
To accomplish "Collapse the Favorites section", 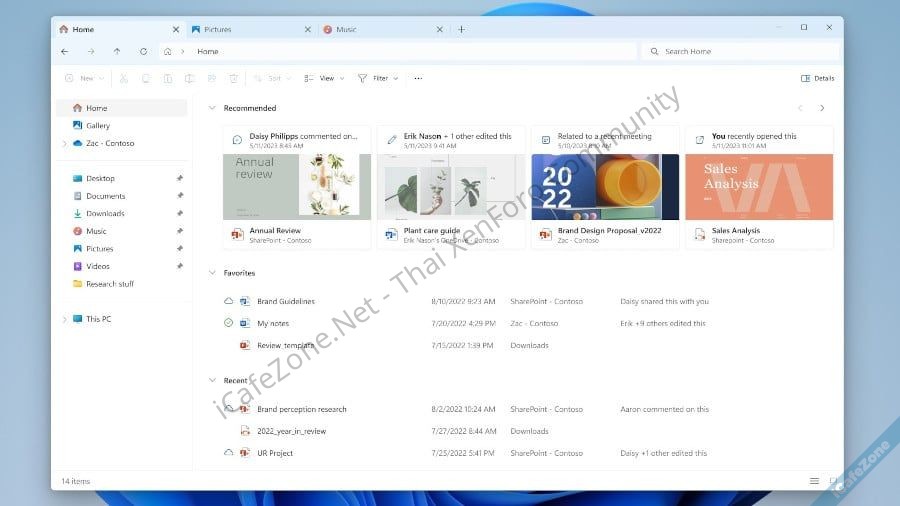I will (x=212, y=273).
